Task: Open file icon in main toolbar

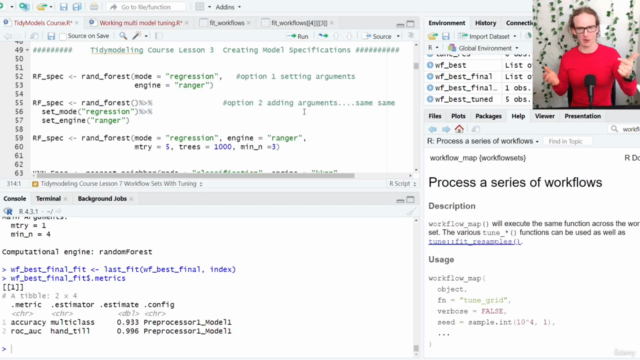Action: click(x=41, y=7)
